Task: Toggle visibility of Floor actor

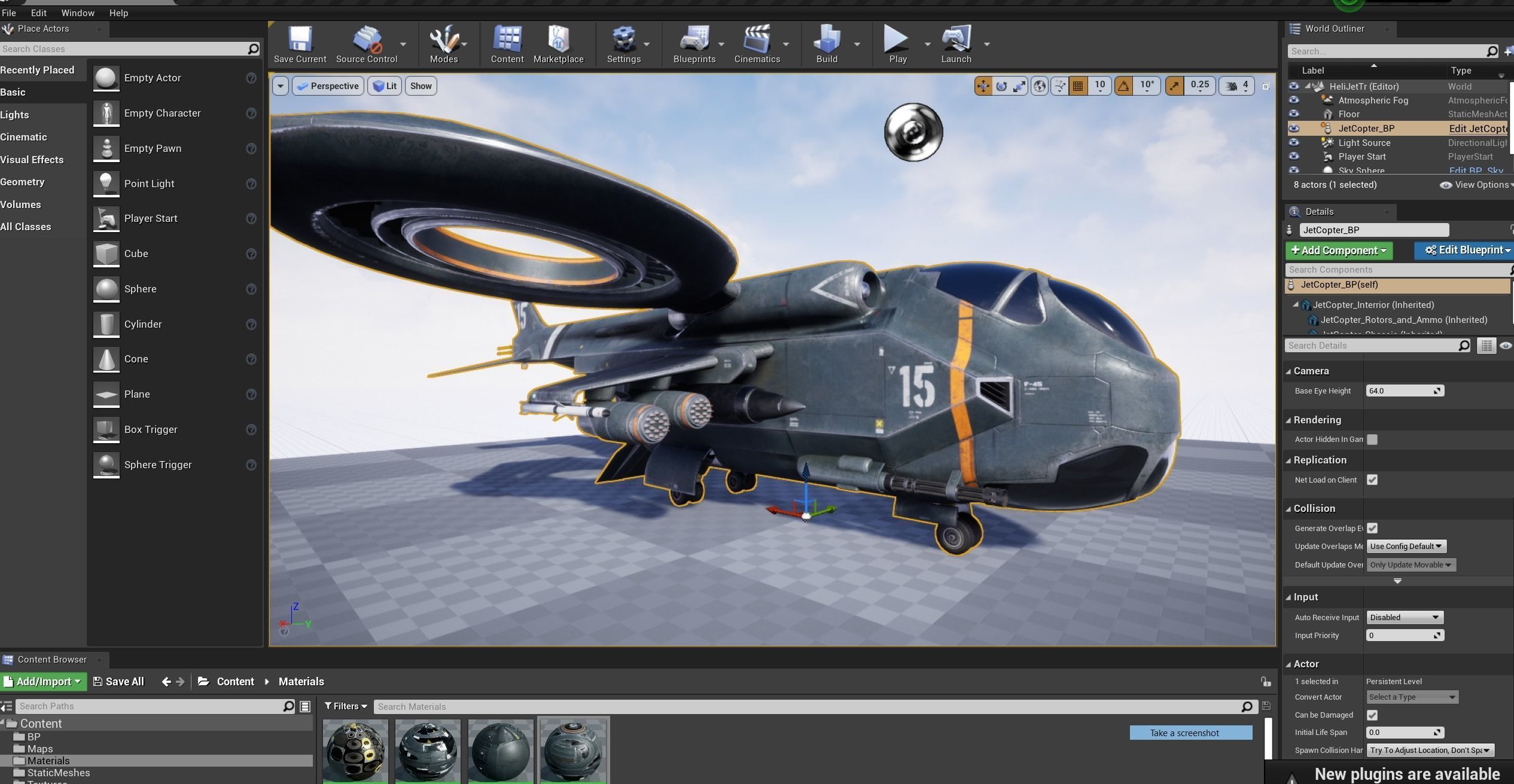Action: pos(1294,114)
